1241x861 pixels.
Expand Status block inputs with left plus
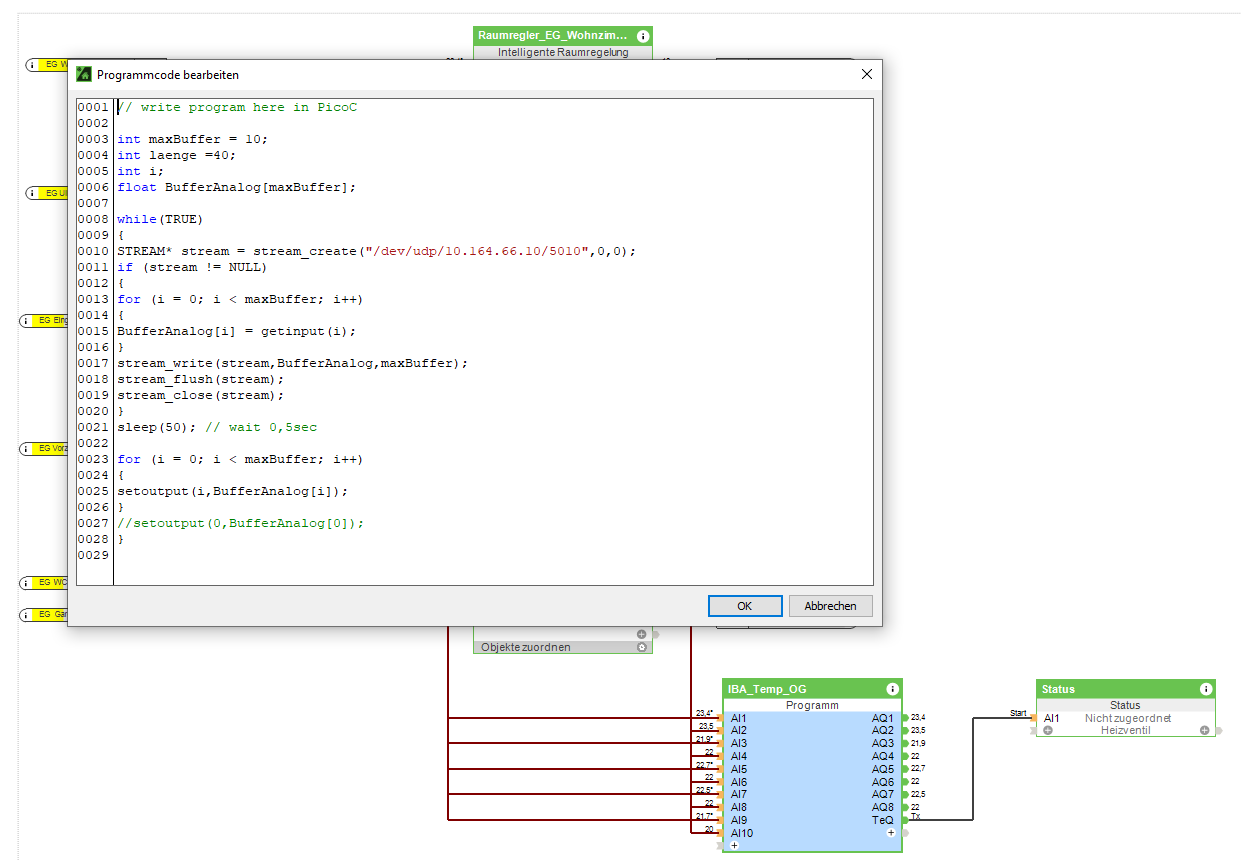1048,731
